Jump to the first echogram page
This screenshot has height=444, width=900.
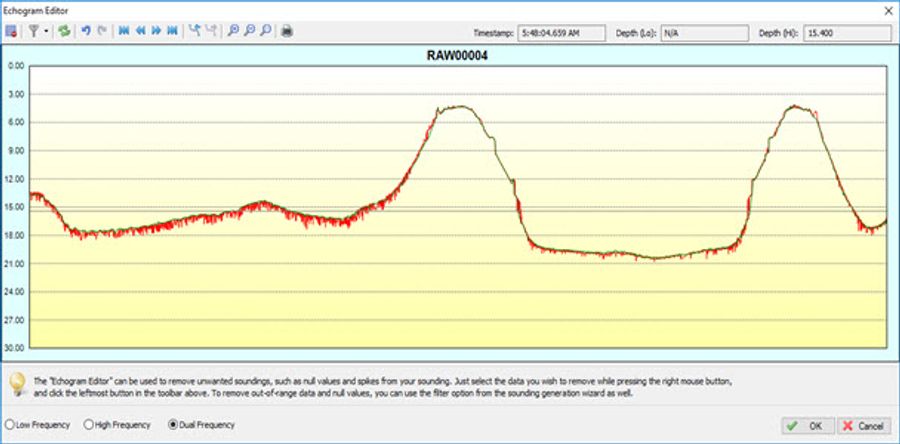point(123,31)
